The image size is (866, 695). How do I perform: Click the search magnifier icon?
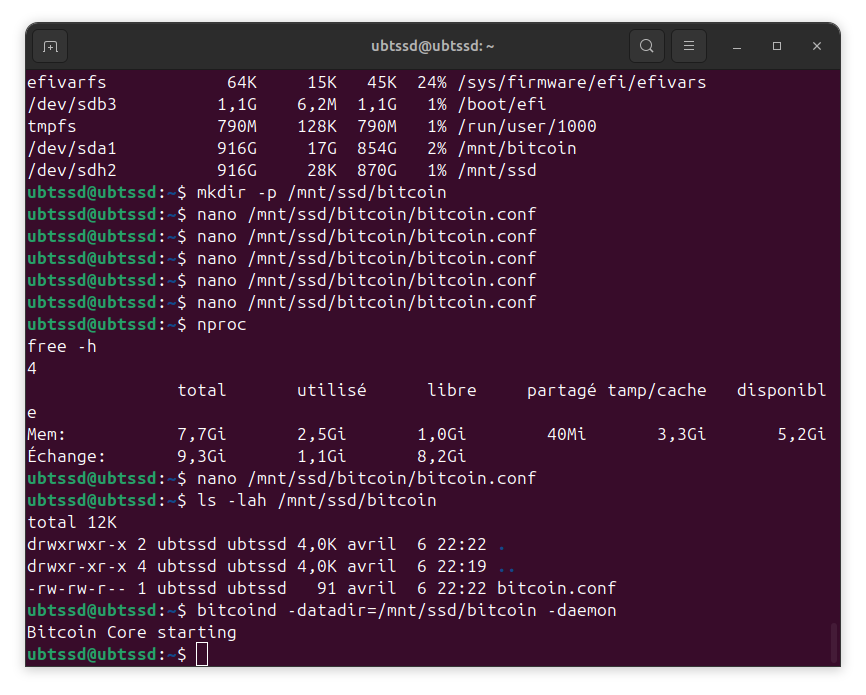point(647,46)
